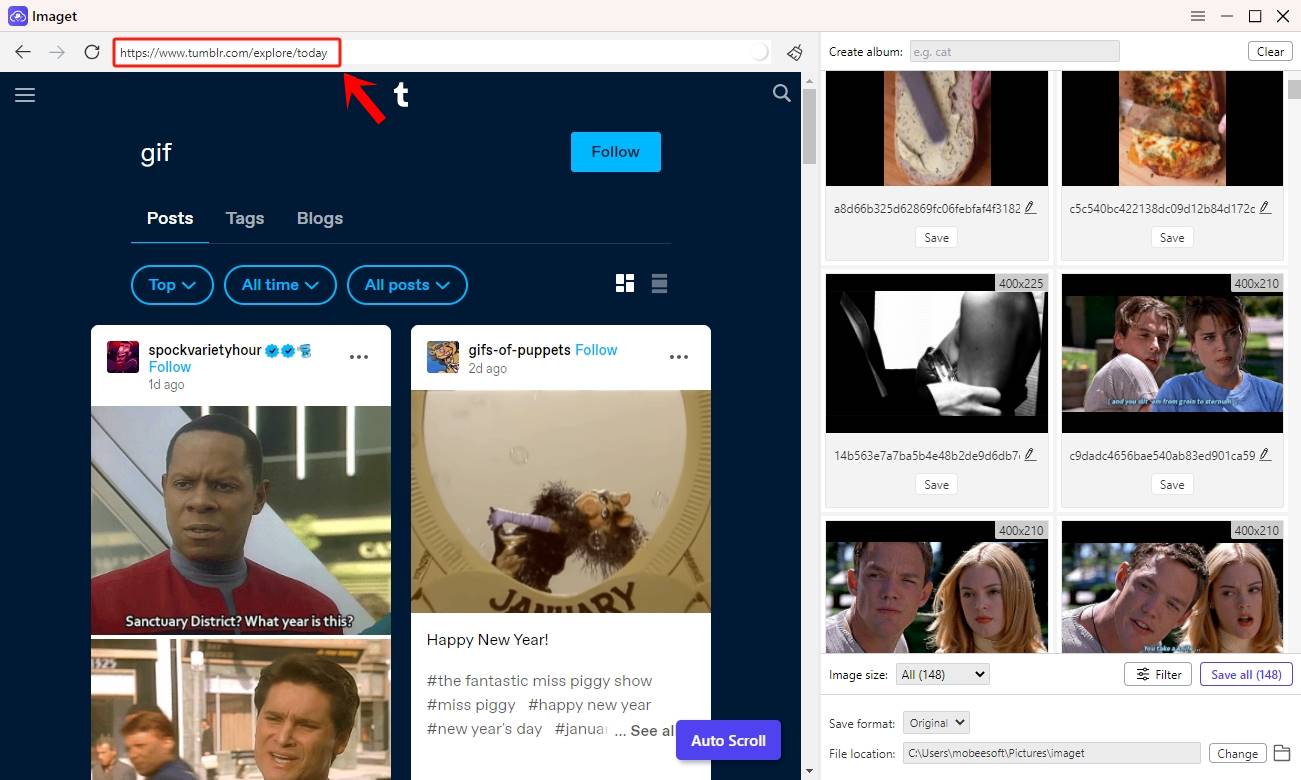Screen dimensions: 1301x780
Task: Rename image c5c540bc422138dc using the pencil icon
Action: pos(1264,206)
